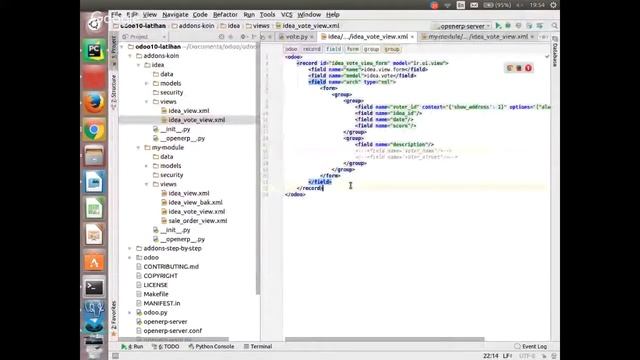The image size is (640, 360).
Task: Click the scroll-from-source target icon in Project panel
Action: point(222,37)
